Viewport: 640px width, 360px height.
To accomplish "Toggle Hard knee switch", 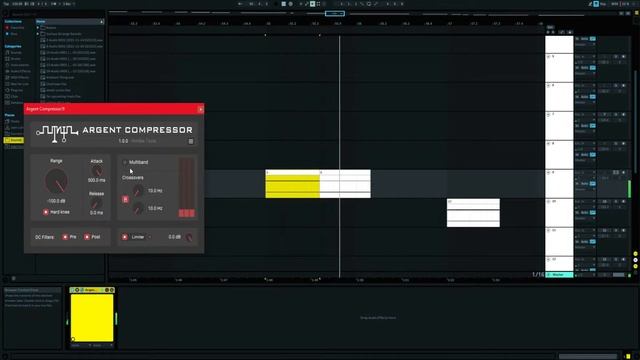I will (46, 212).
